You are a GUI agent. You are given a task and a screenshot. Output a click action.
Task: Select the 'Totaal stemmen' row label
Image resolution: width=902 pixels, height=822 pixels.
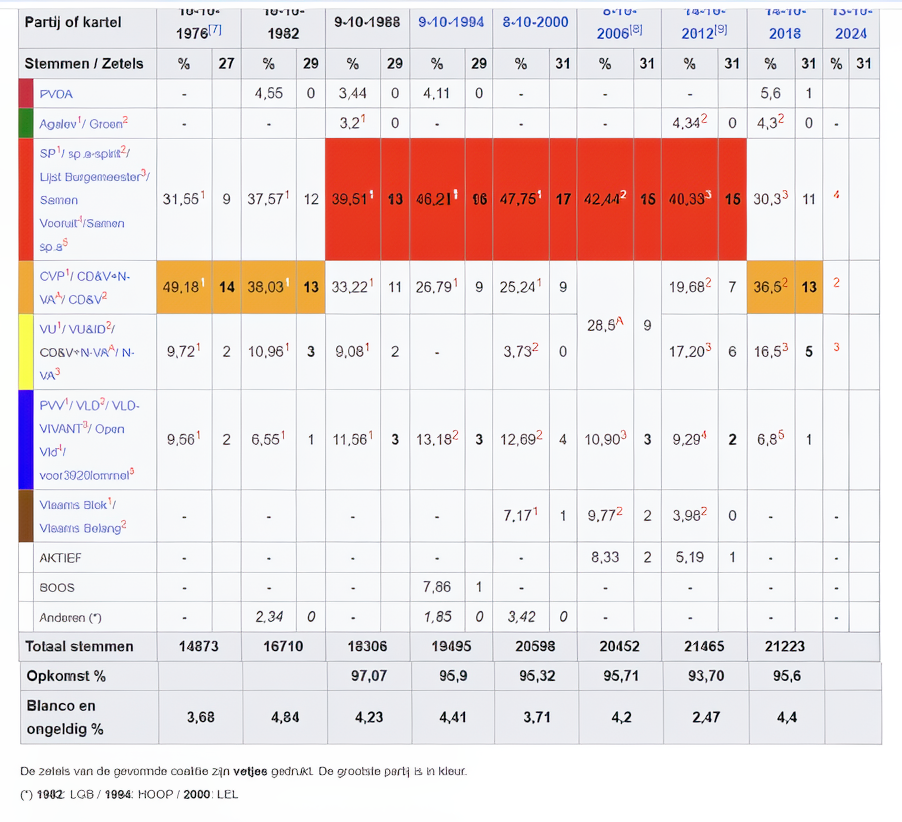click(88, 647)
